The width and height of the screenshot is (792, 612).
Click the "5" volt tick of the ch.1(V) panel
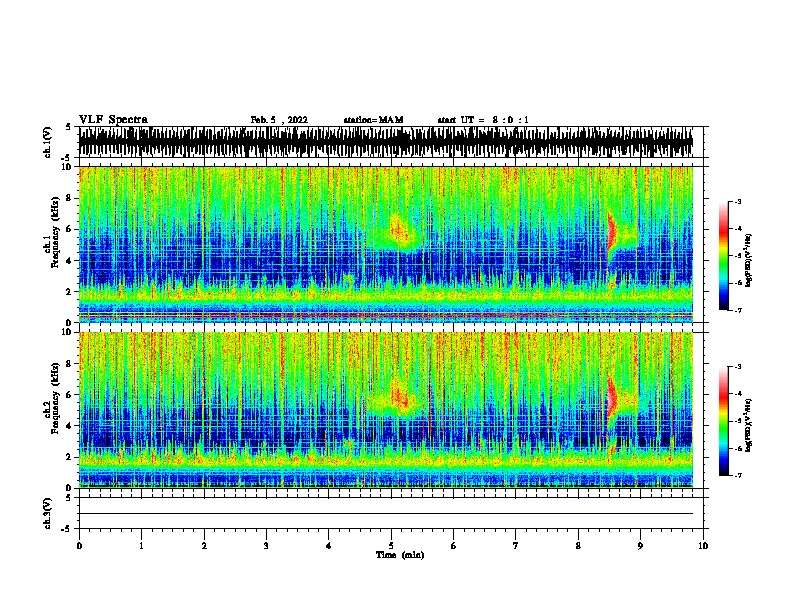tap(68, 127)
